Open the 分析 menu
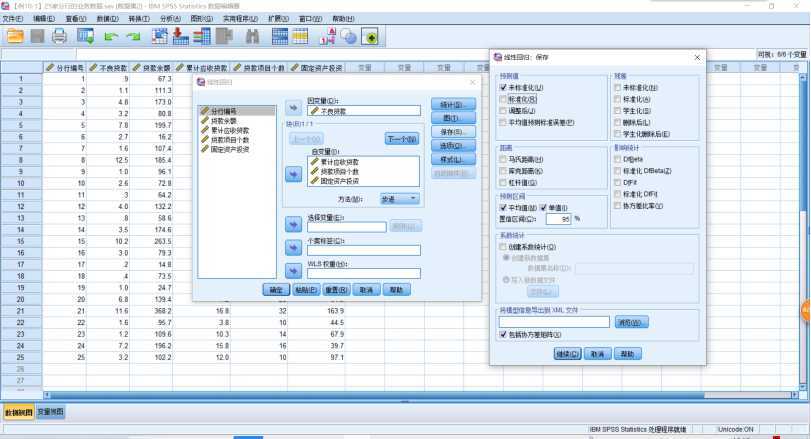 [170, 19]
